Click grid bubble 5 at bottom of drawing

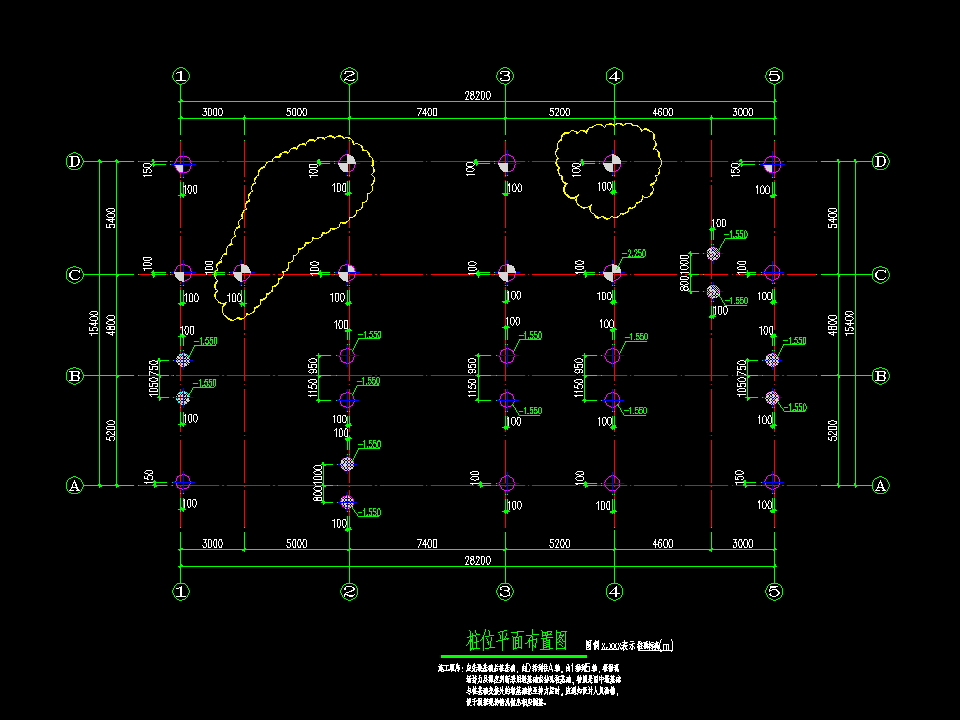773,591
